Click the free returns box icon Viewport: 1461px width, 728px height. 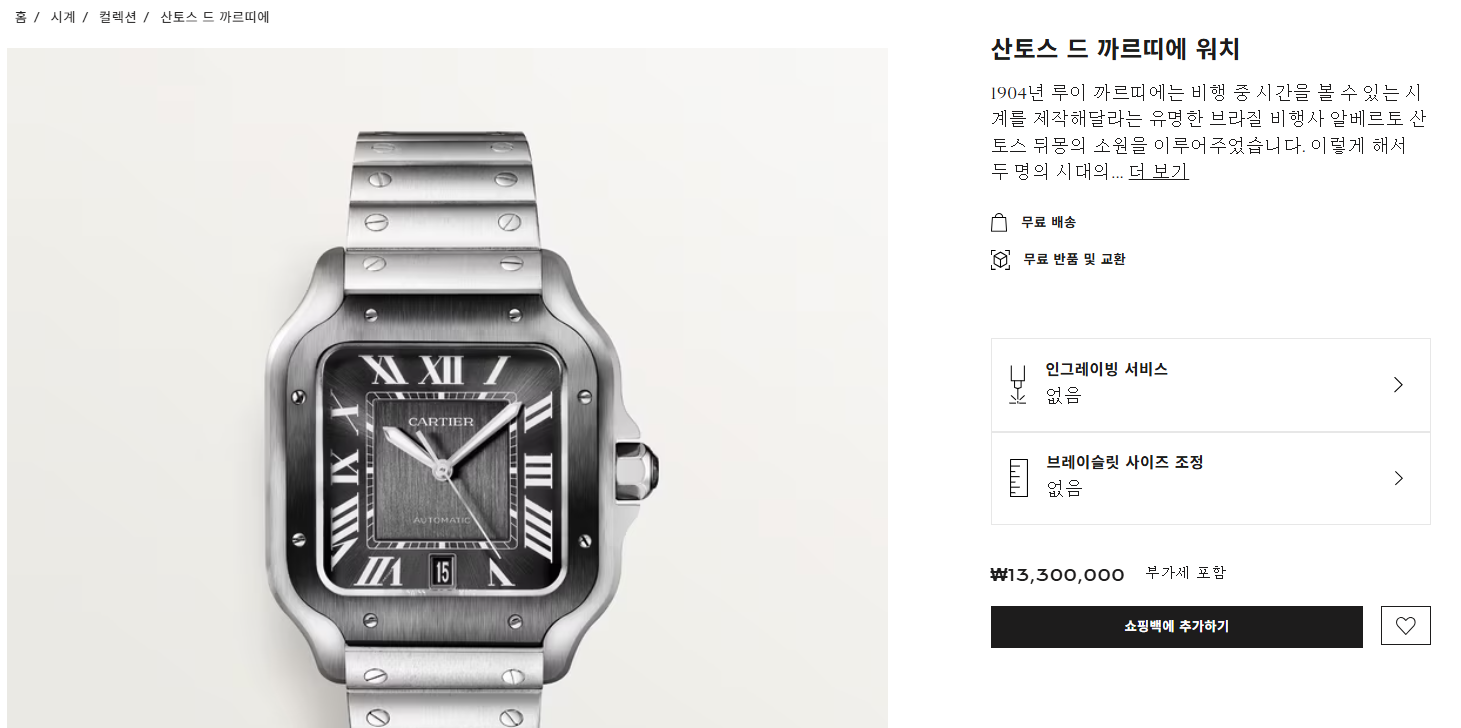click(1000, 260)
